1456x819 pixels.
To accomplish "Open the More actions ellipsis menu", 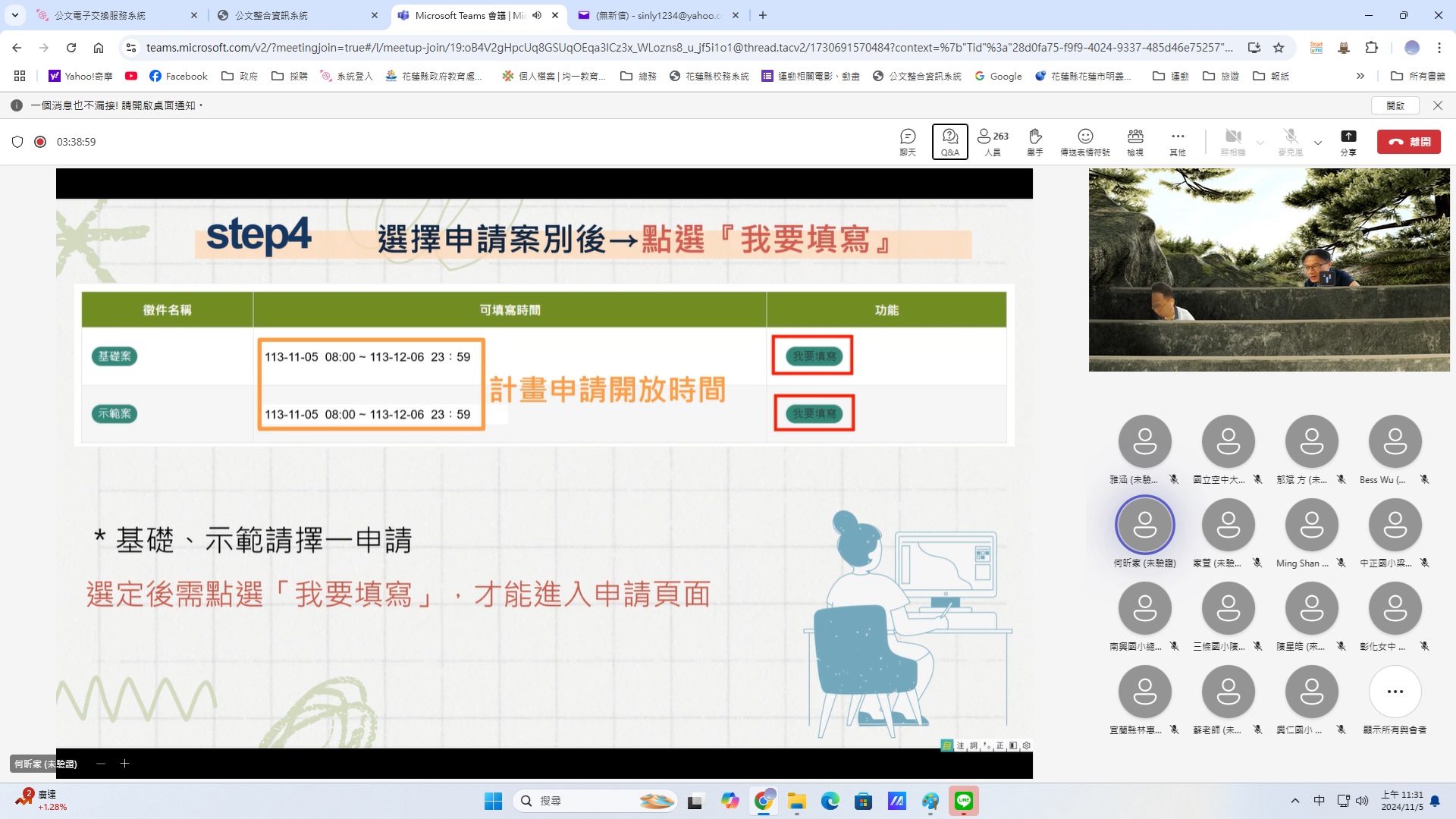I will 1177,141.
